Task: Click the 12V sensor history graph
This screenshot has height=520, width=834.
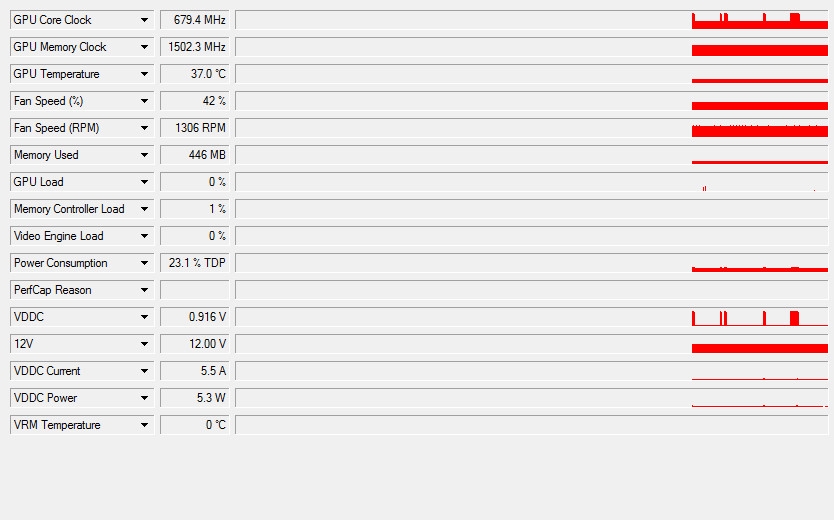Action: (x=531, y=344)
